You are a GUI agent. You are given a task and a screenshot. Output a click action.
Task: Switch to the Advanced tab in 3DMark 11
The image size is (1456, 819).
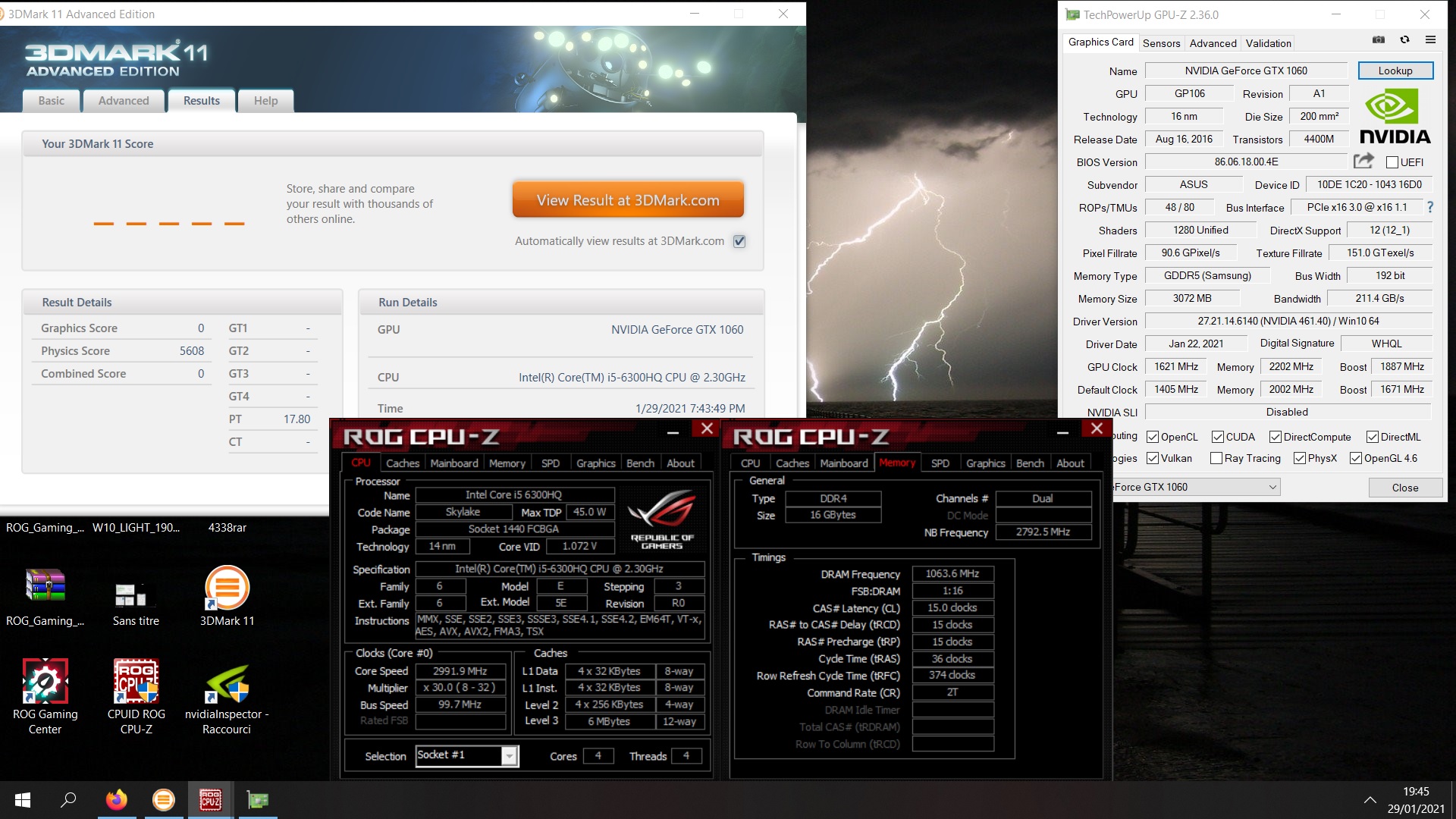click(x=124, y=100)
